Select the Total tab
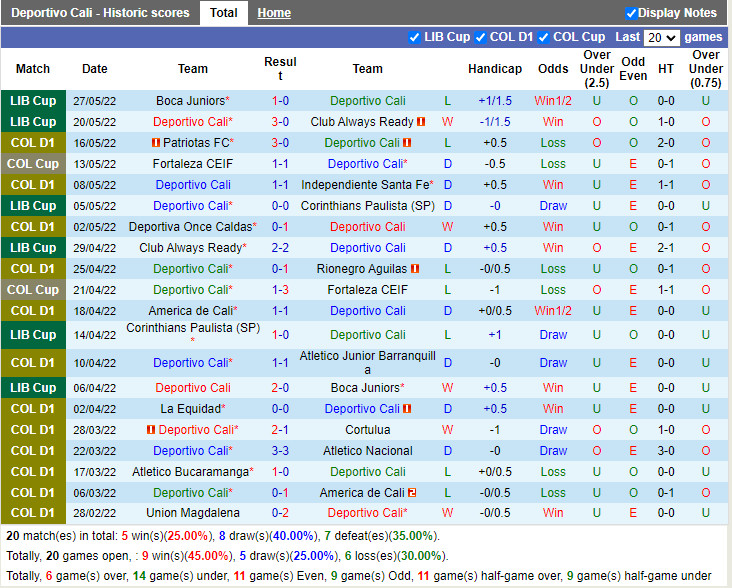 [x=223, y=13]
